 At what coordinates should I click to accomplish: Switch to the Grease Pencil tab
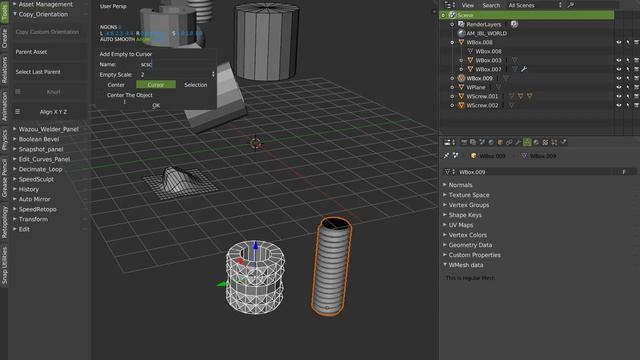click(4, 177)
